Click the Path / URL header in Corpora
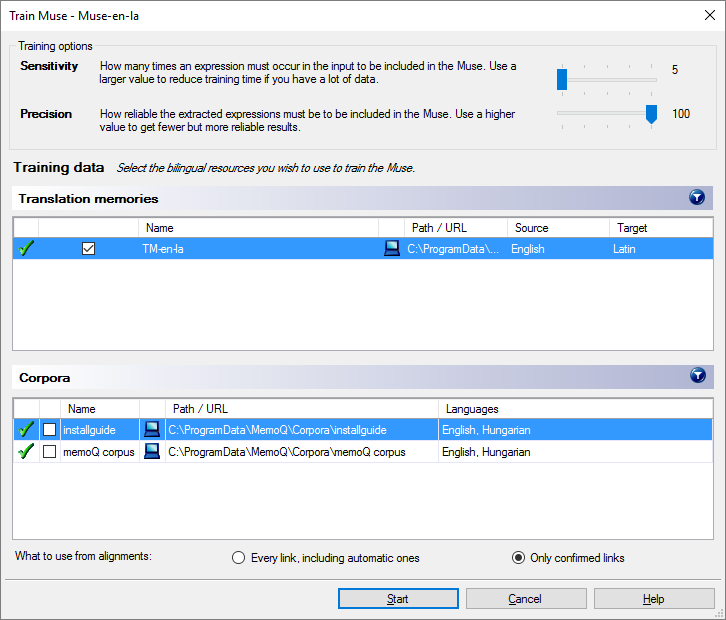This screenshot has height=620, width=726. [x=300, y=409]
